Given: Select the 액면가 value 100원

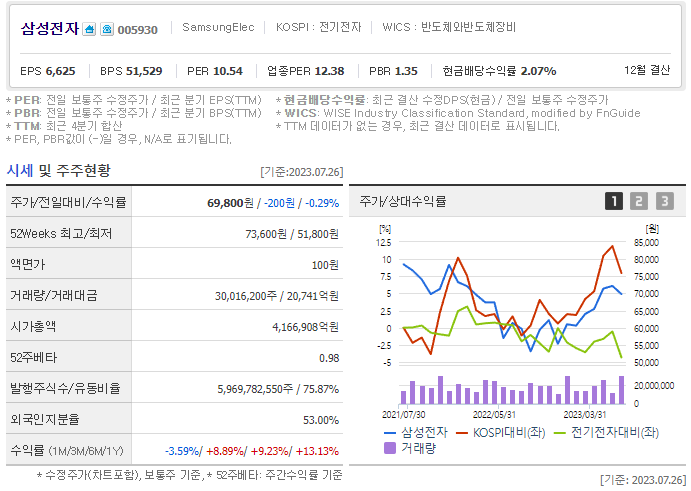Looking at the screenshot, I should click(325, 265).
